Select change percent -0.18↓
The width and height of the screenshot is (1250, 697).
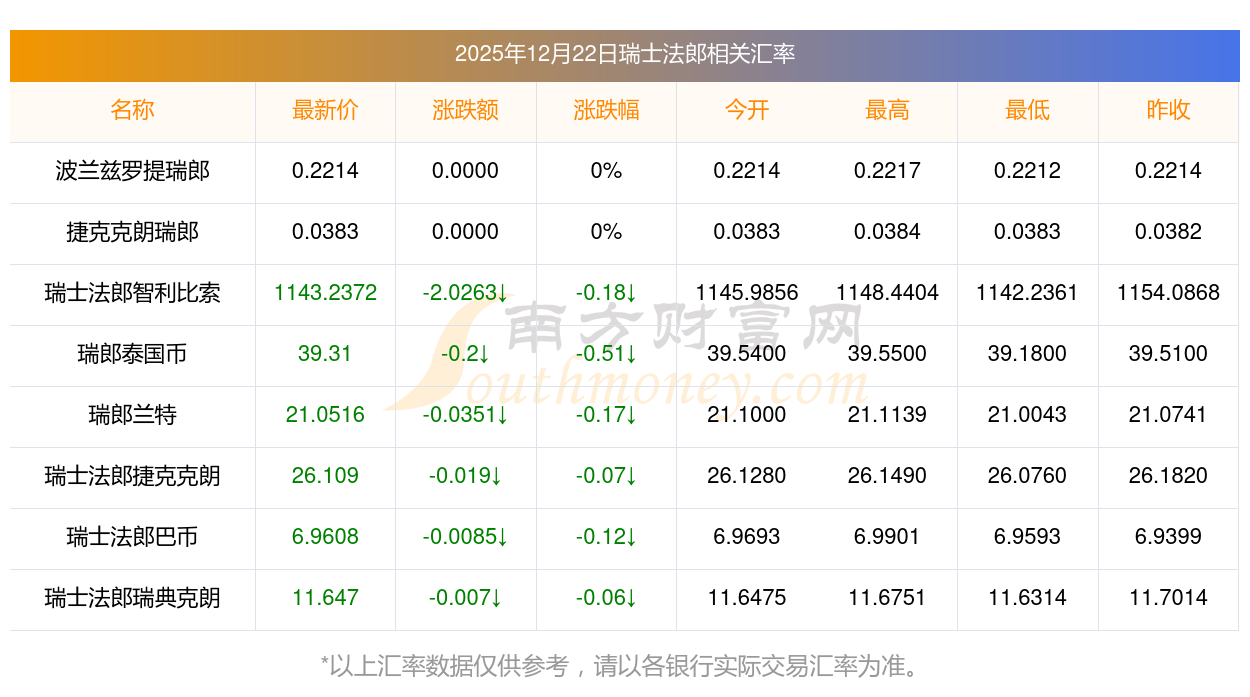click(606, 293)
